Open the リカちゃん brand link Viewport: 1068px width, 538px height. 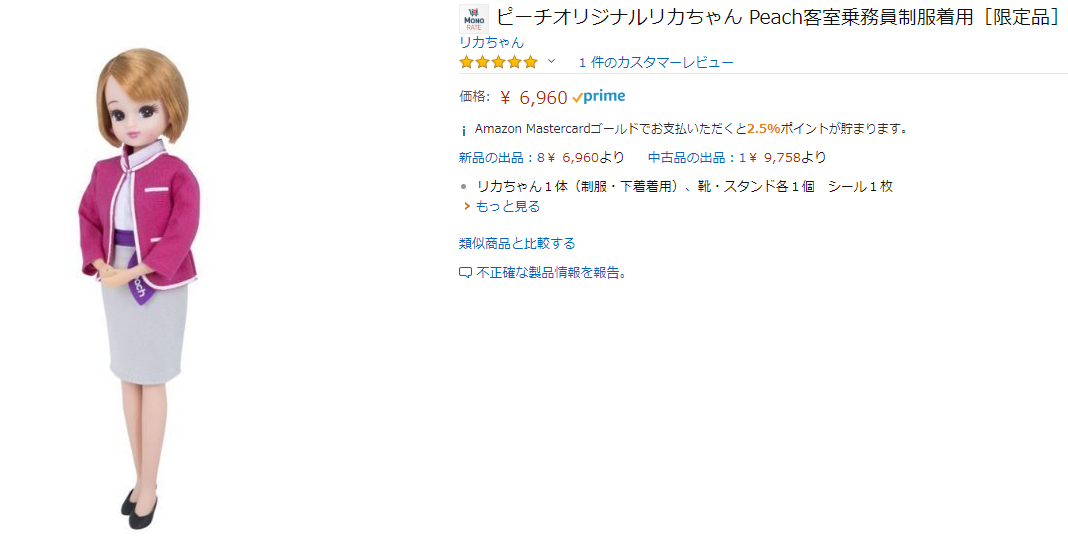tap(491, 42)
